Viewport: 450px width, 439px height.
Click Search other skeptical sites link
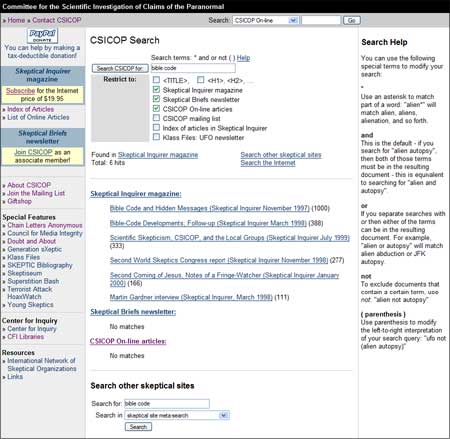pyautogui.click(x=281, y=155)
